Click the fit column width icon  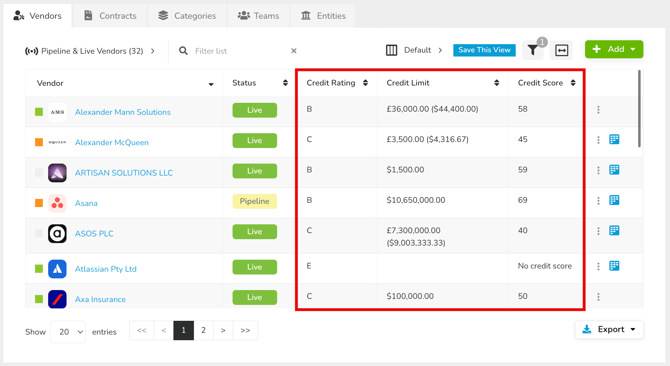(x=561, y=50)
